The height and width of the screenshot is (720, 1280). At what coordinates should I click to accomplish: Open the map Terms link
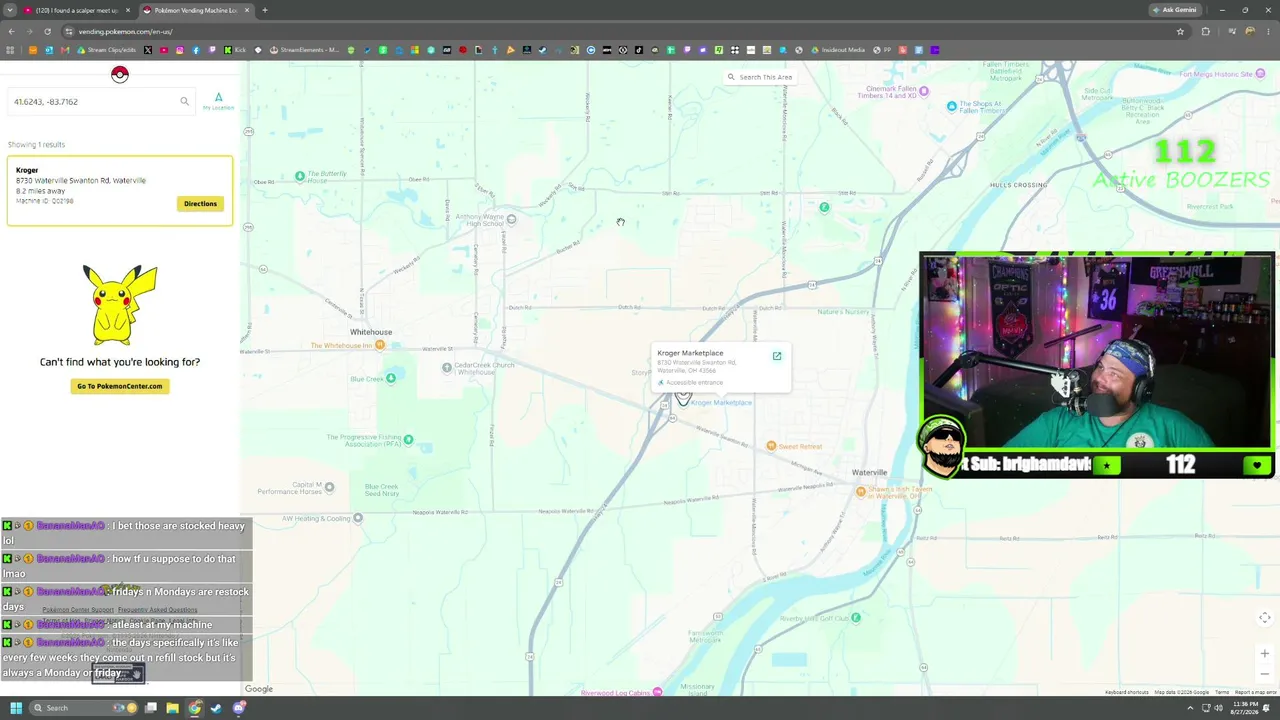[1222, 692]
